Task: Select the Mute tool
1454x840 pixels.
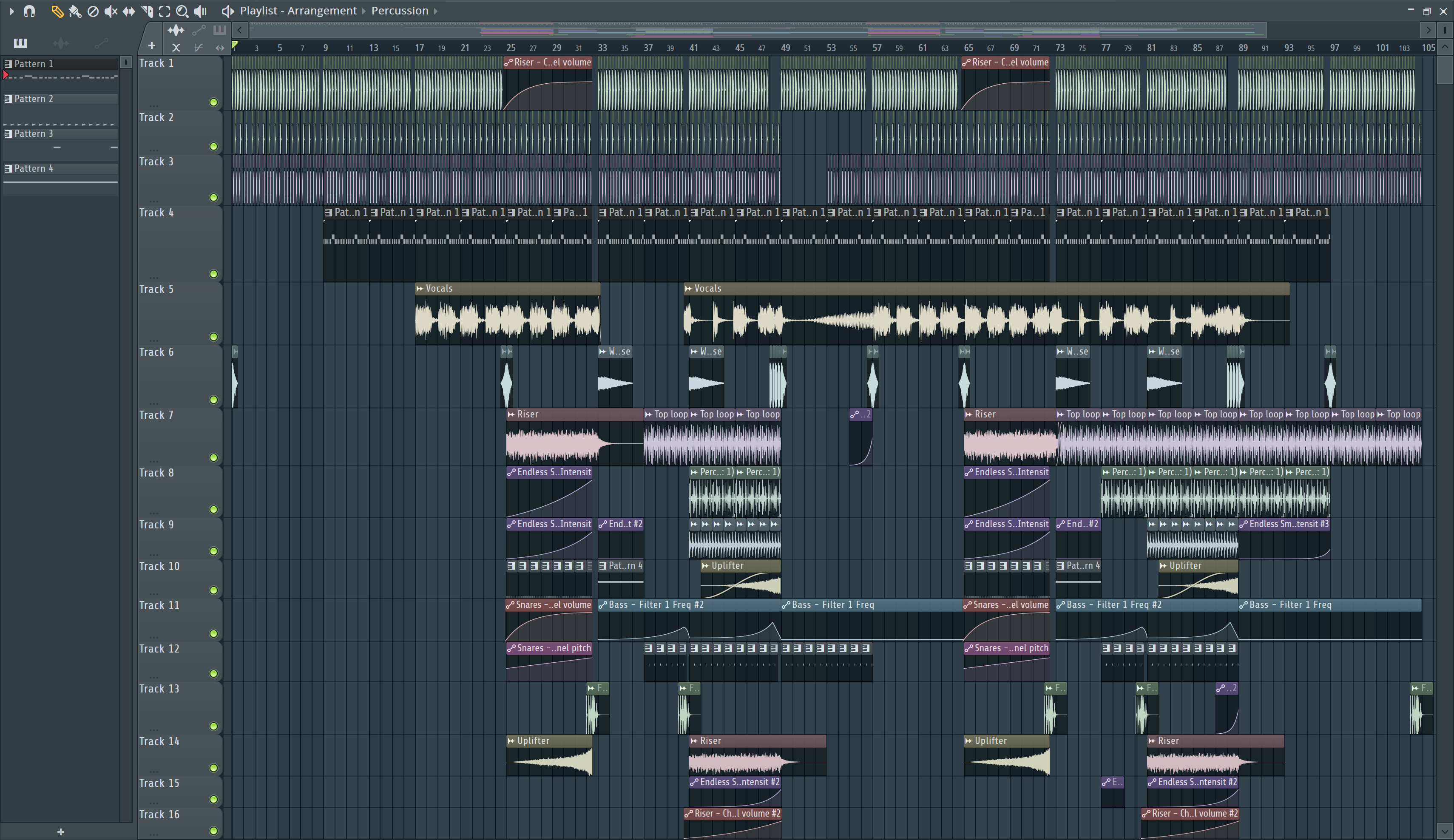Action: 111,11
